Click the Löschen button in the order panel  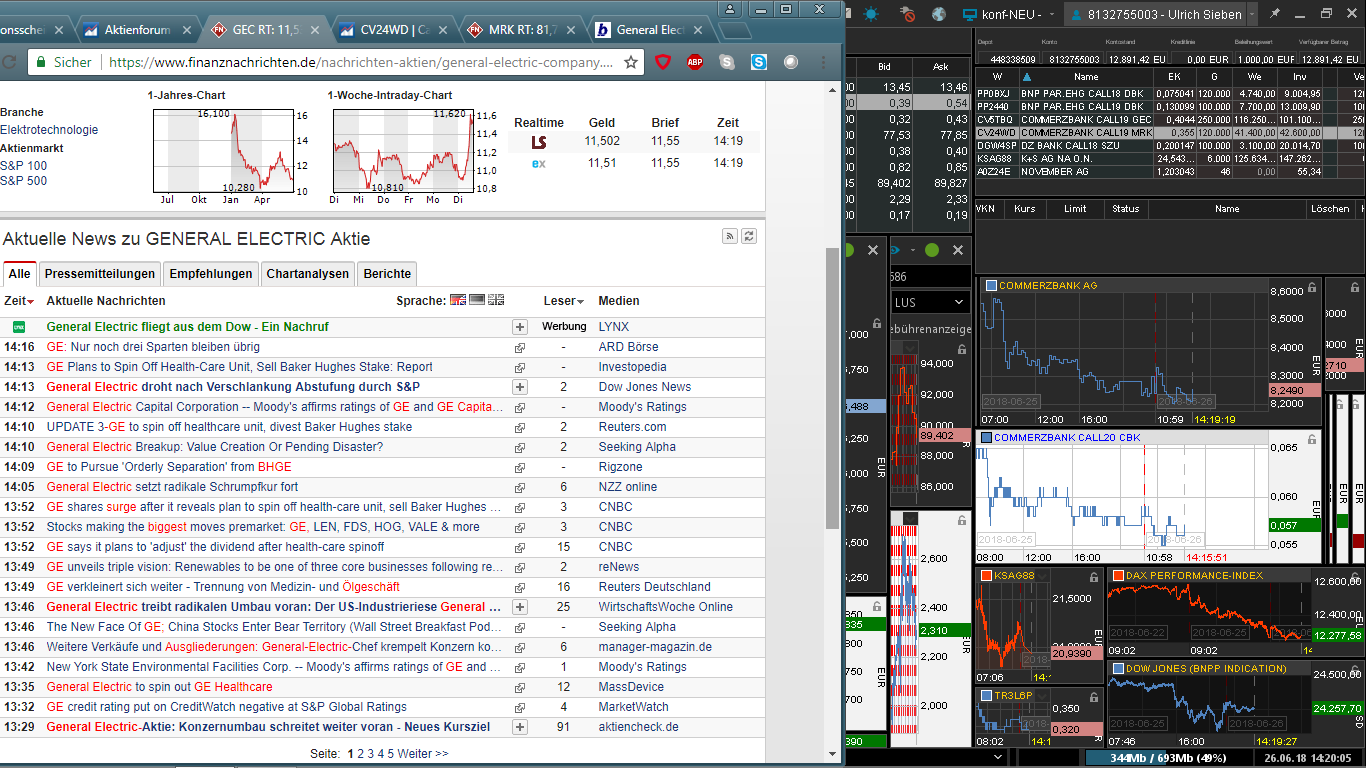[1331, 208]
